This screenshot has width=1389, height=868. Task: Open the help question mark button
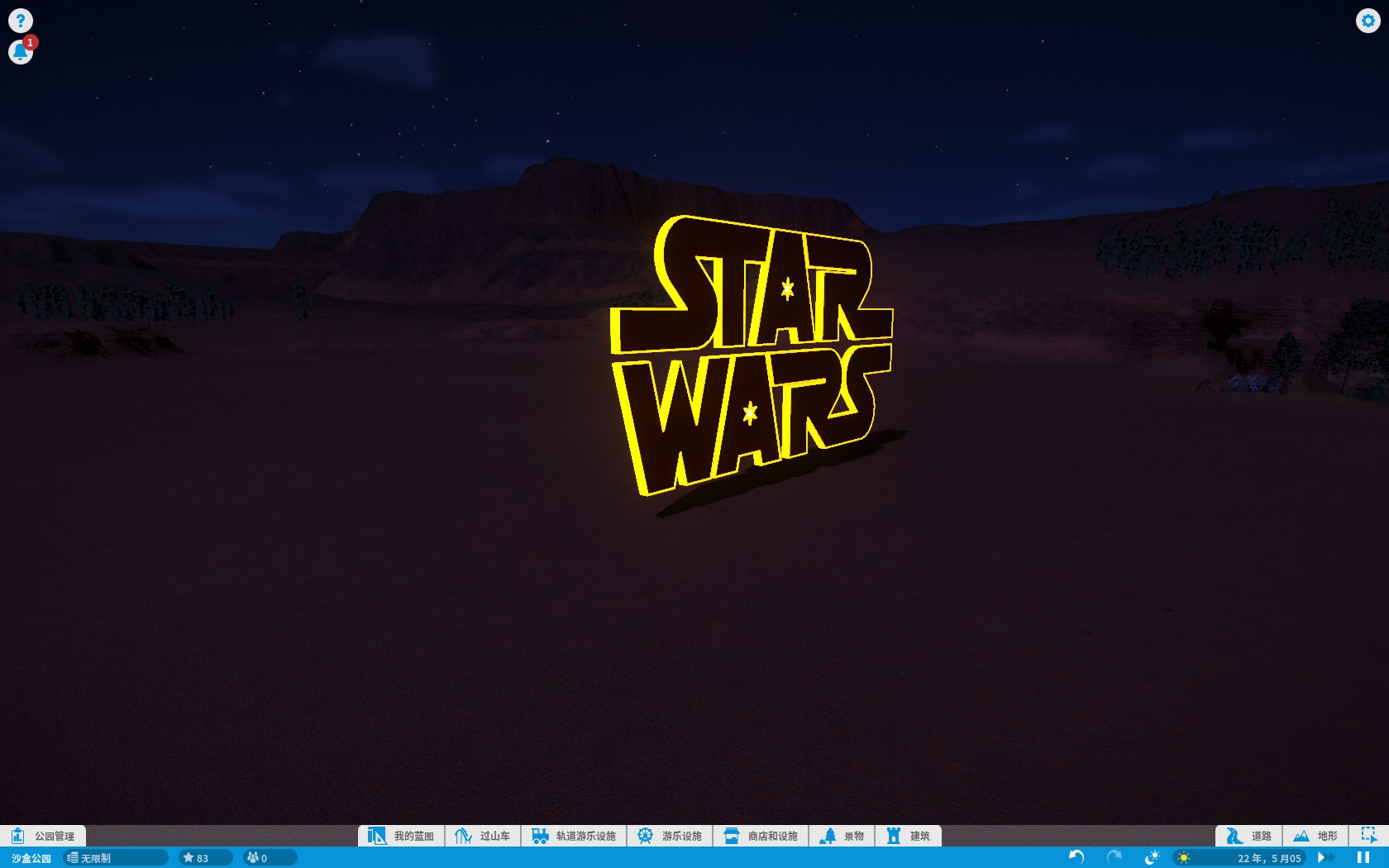[20, 20]
